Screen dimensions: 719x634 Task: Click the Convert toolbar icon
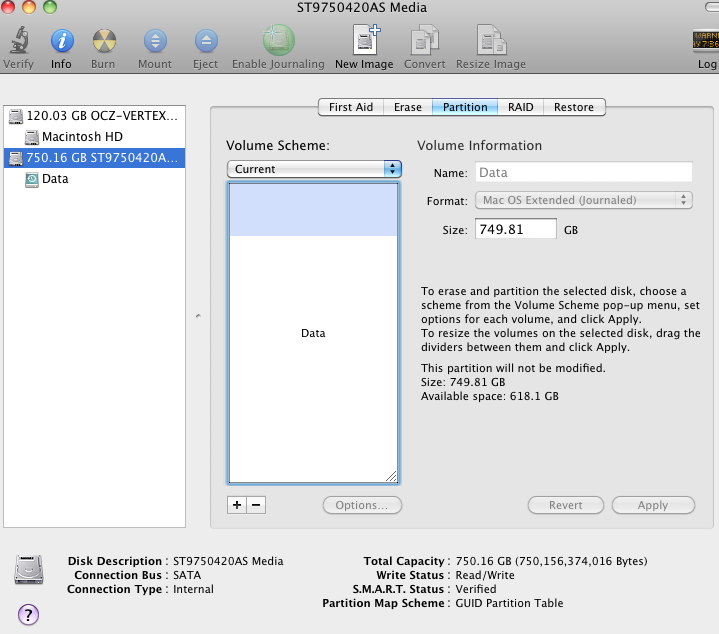coord(425,40)
